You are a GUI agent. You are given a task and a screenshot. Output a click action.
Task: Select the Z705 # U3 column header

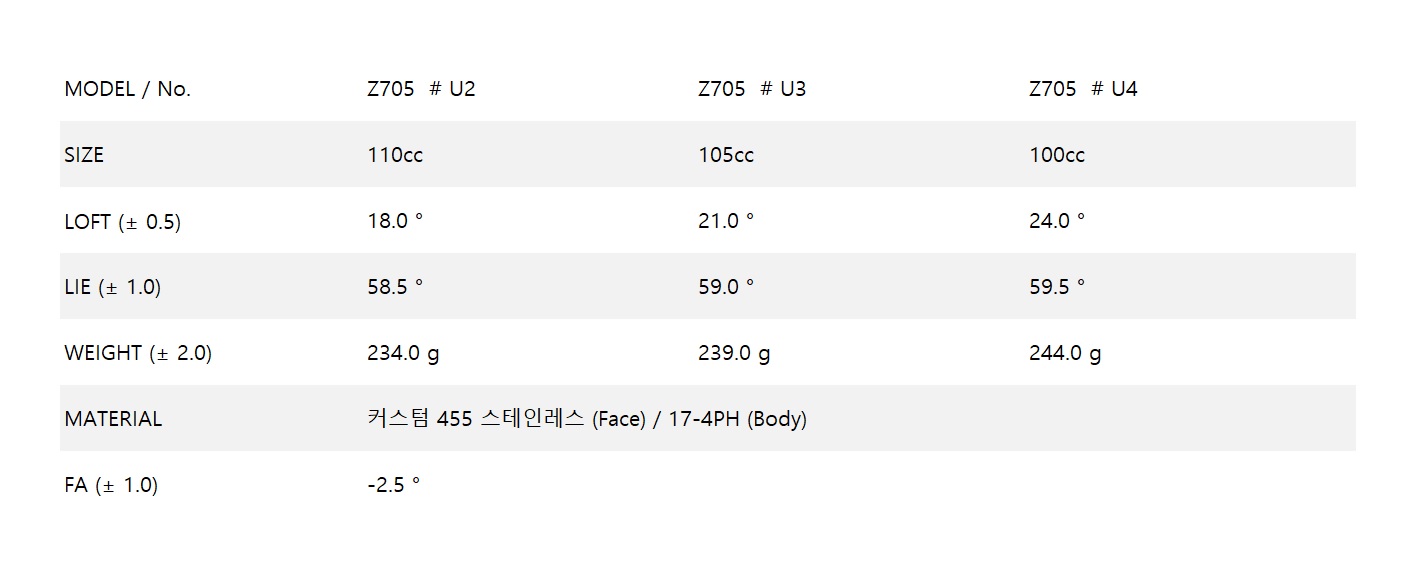(752, 89)
